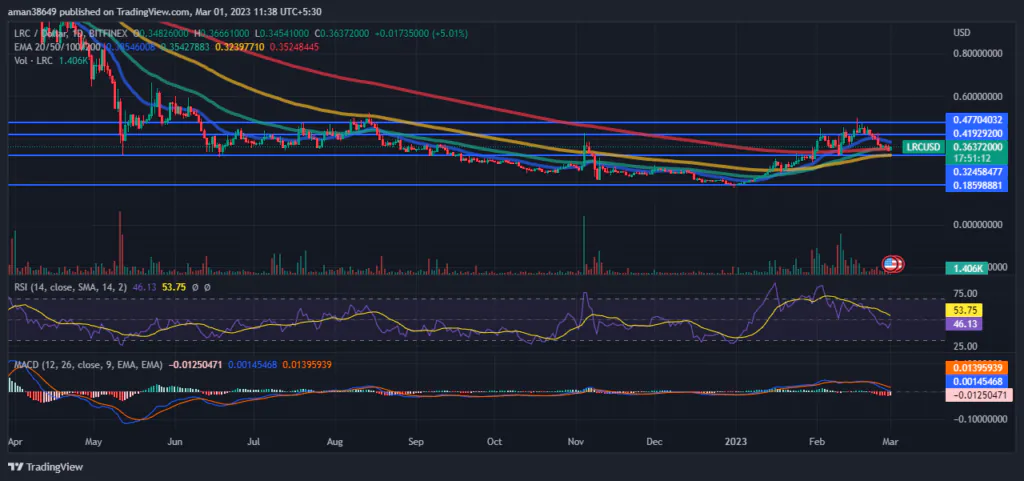
Task: Click the MACD -0.01250471 histogram axis label
Action: [977, 394]
